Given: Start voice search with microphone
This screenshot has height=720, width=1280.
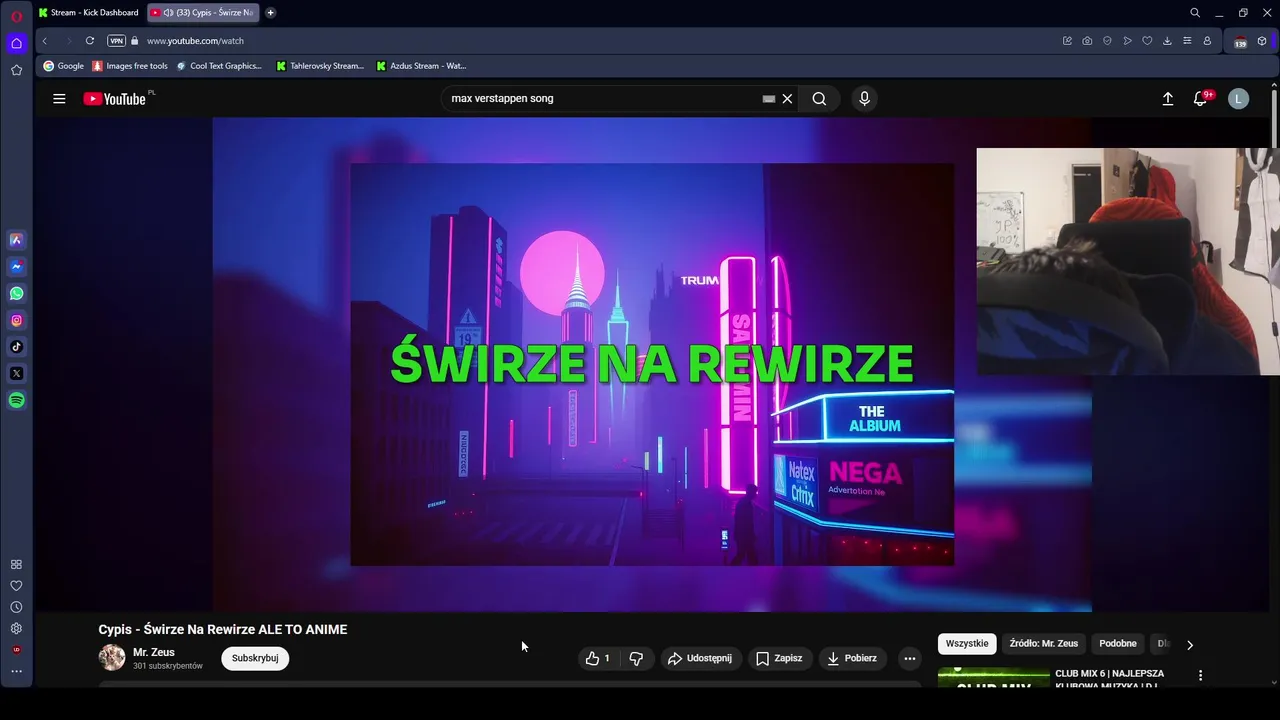Looking at the screenshot, I should pyautogui.click(x=865, y=99).
